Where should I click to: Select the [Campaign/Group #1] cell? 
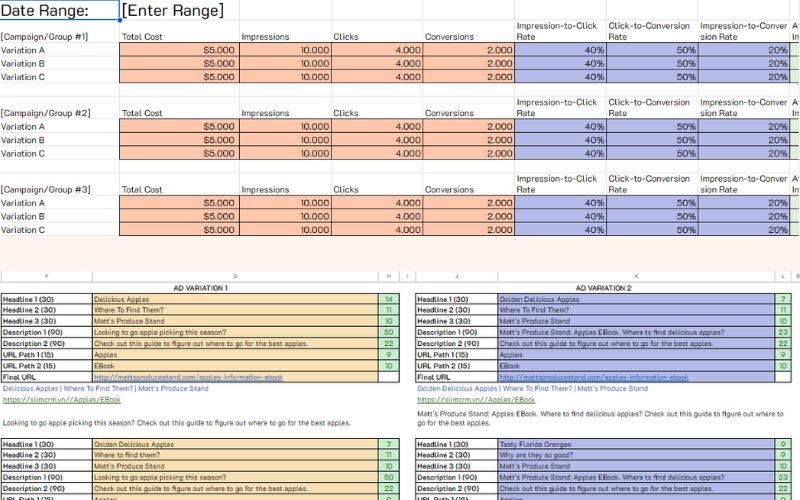point(45,37)
